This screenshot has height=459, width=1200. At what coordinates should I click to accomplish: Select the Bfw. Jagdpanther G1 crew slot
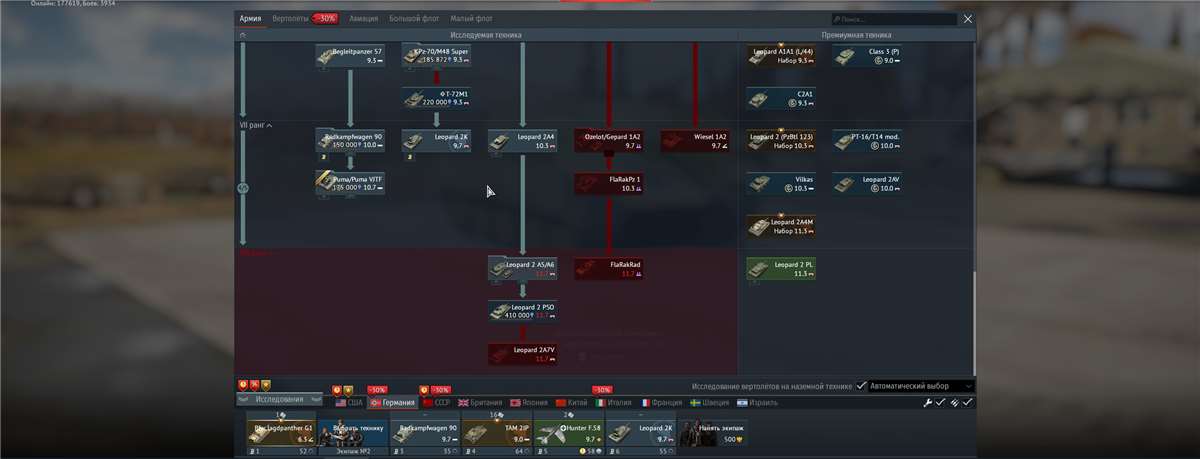[x=281, y=432]
